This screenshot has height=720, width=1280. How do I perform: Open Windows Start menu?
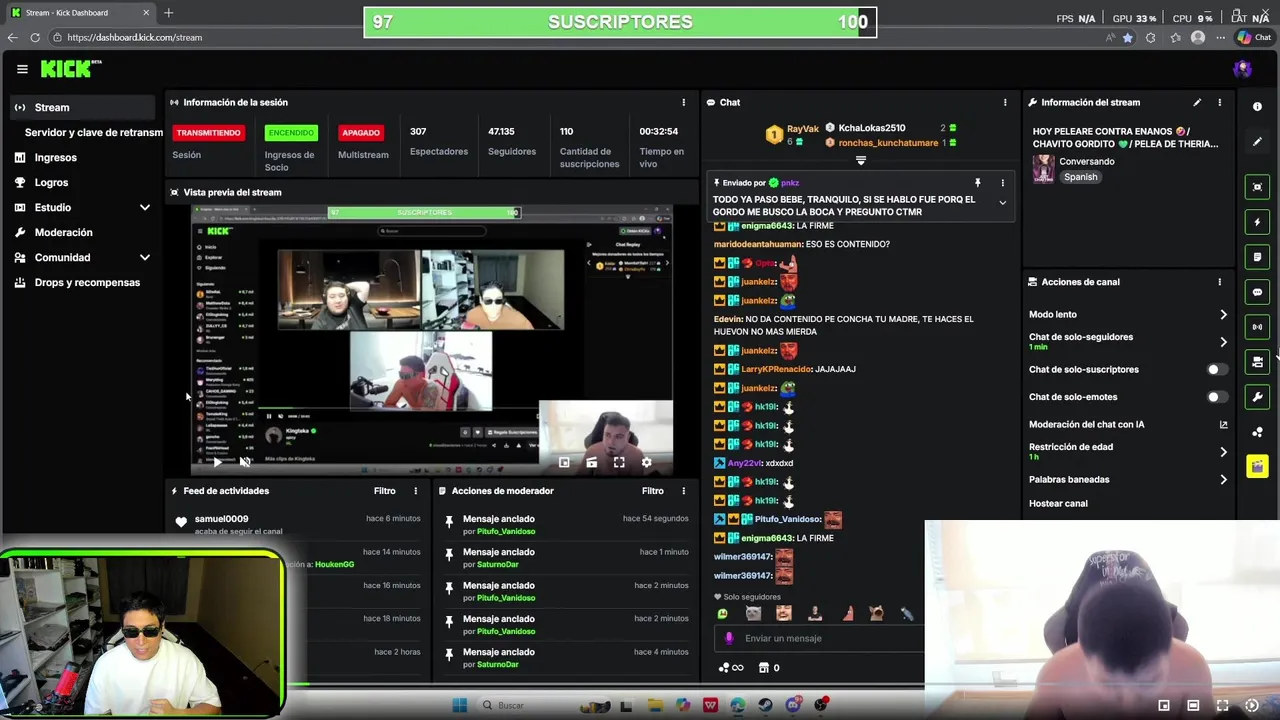(x=460, y=705)
